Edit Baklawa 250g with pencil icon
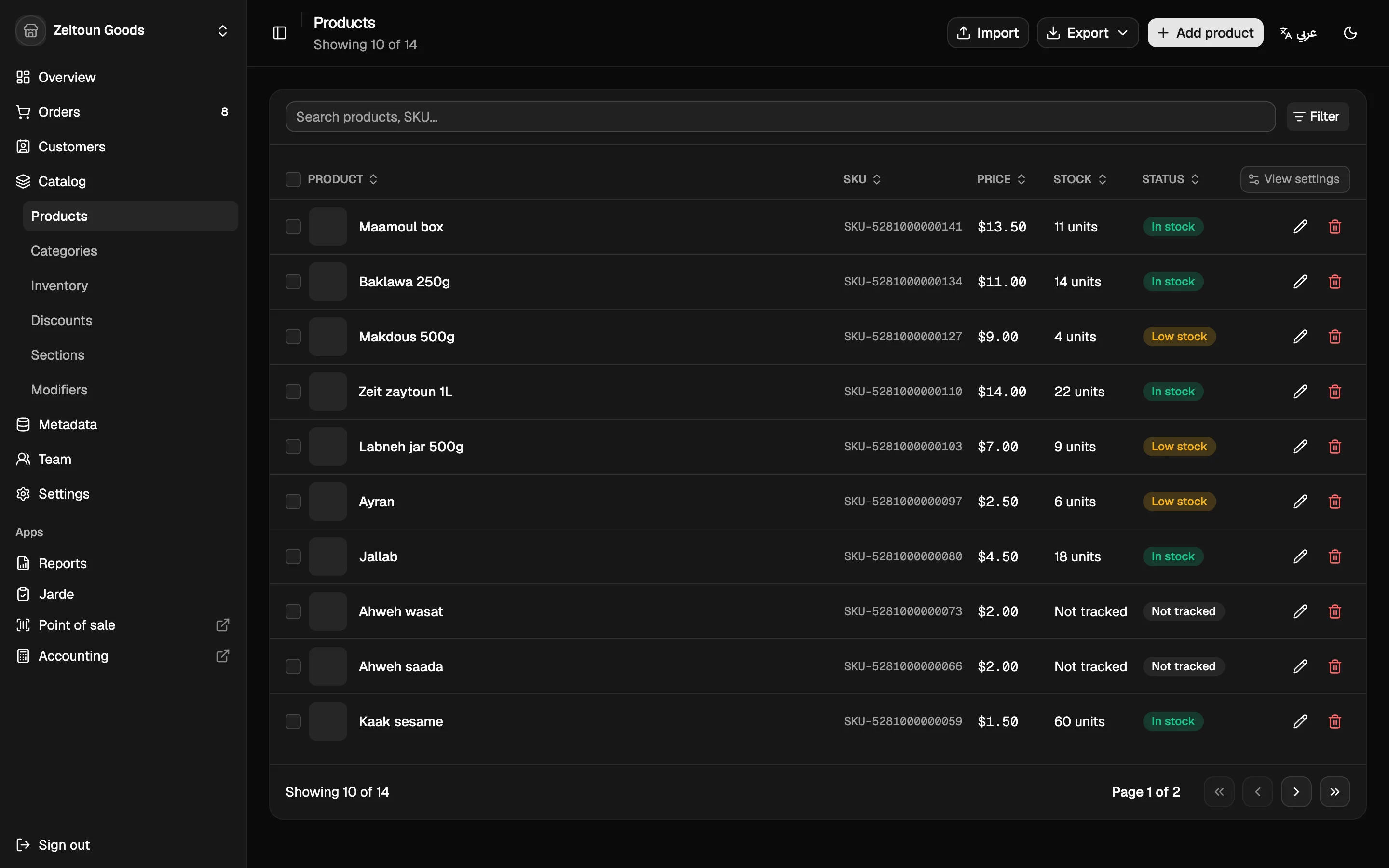This screenshot has width=1389, height=868. coord(1300,282)
